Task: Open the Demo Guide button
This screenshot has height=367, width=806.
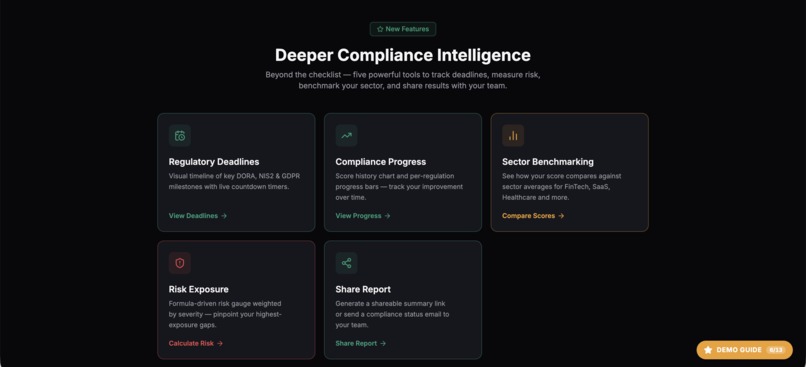Action: click(744, 350)
